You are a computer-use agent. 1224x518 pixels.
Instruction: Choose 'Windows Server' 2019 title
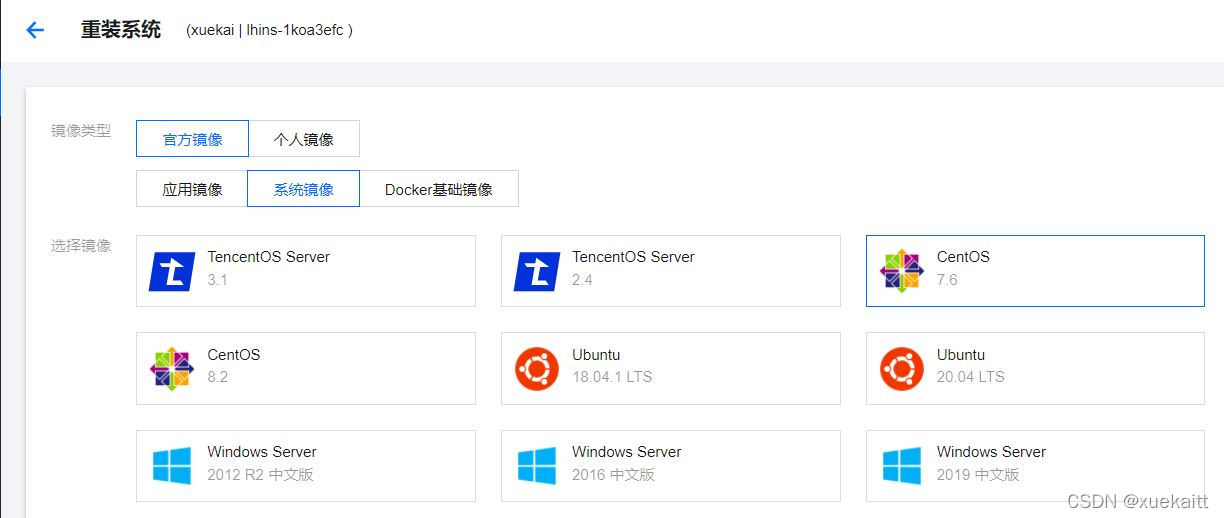click(x=992, y=452)
